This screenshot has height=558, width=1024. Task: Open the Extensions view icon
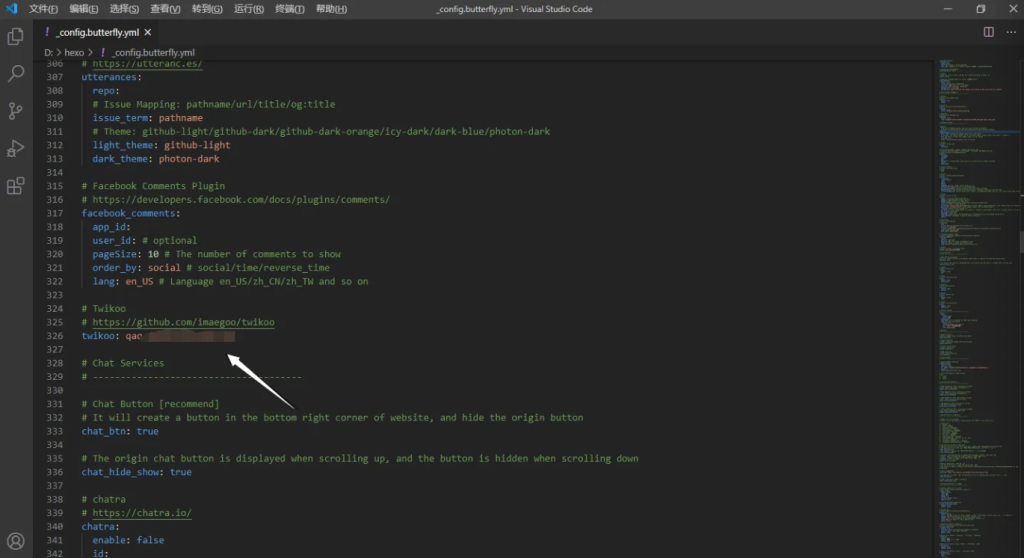(15, 186)
